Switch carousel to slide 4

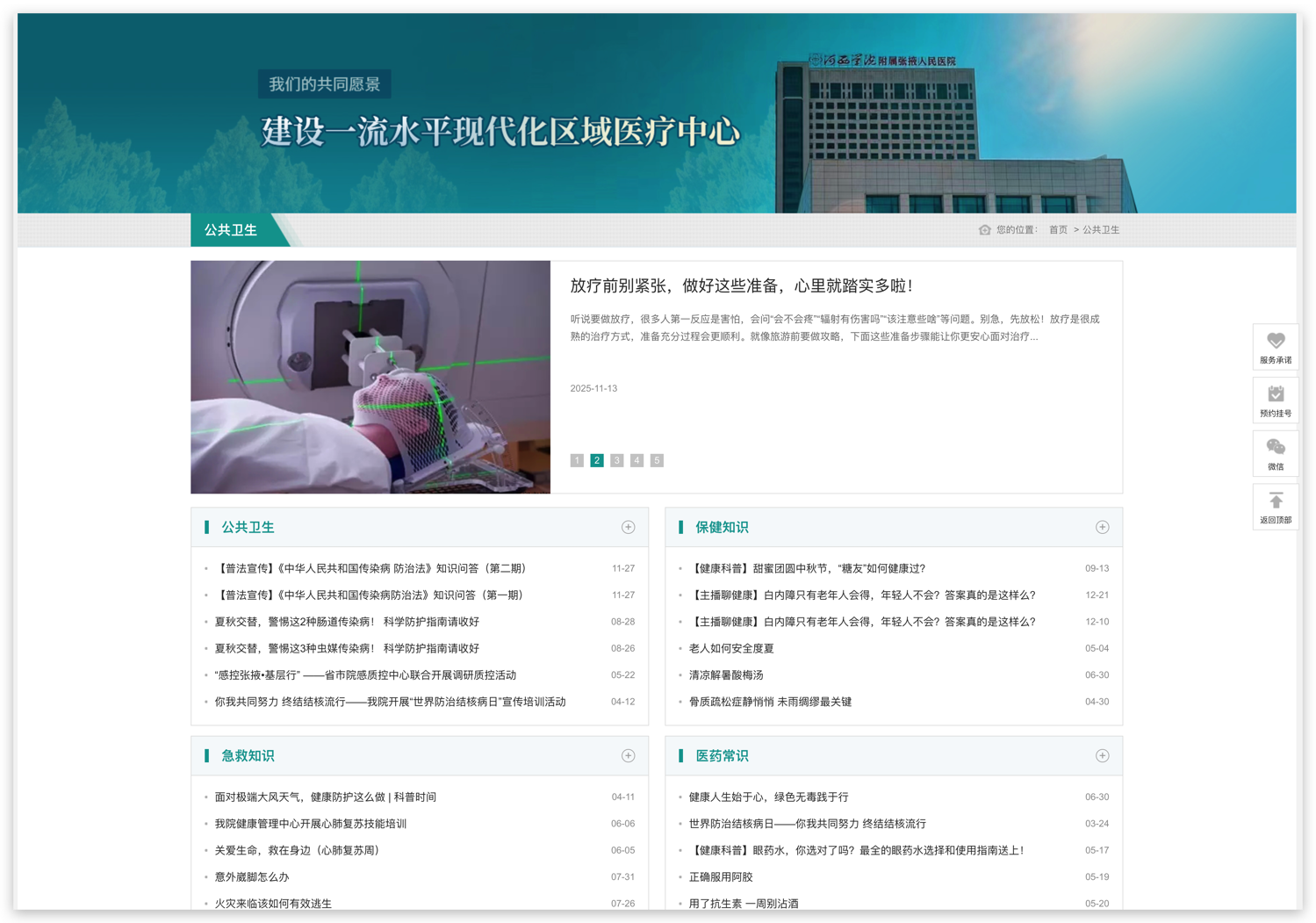(636, 460)
